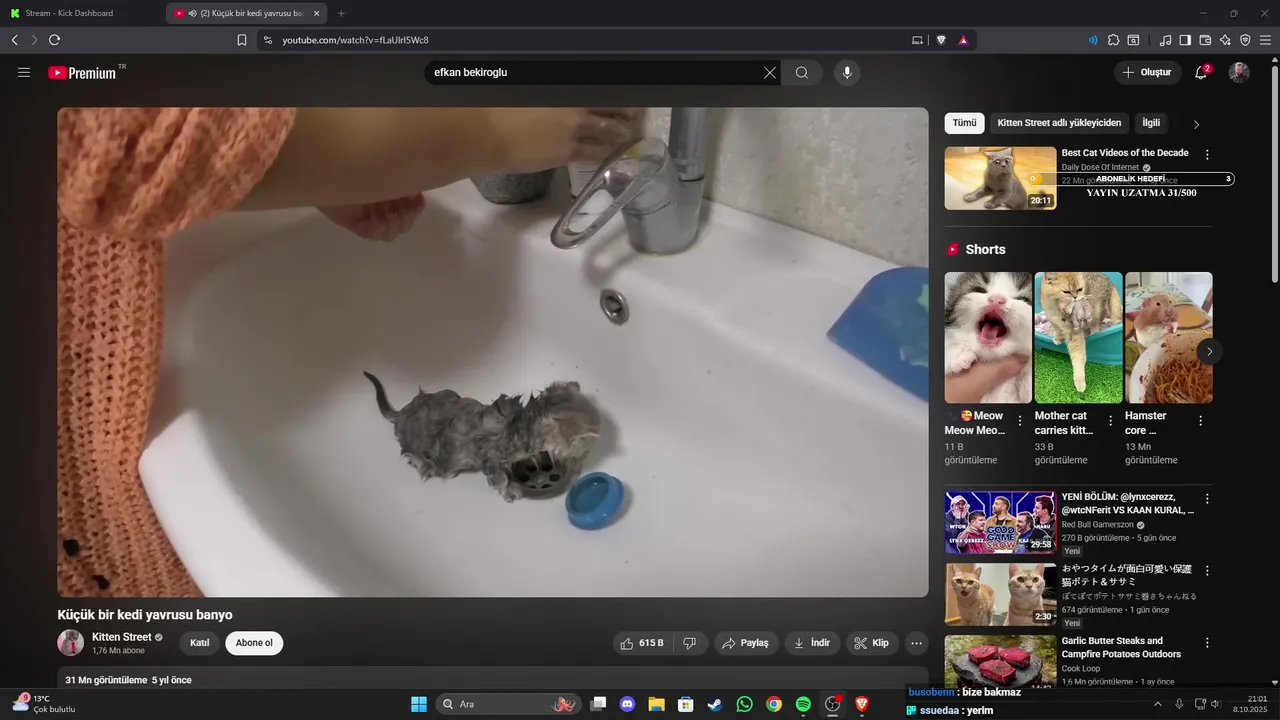The image size is (1280, 720).
Task: Click taskbar search box Ara
Action: (x=508, y=704)
